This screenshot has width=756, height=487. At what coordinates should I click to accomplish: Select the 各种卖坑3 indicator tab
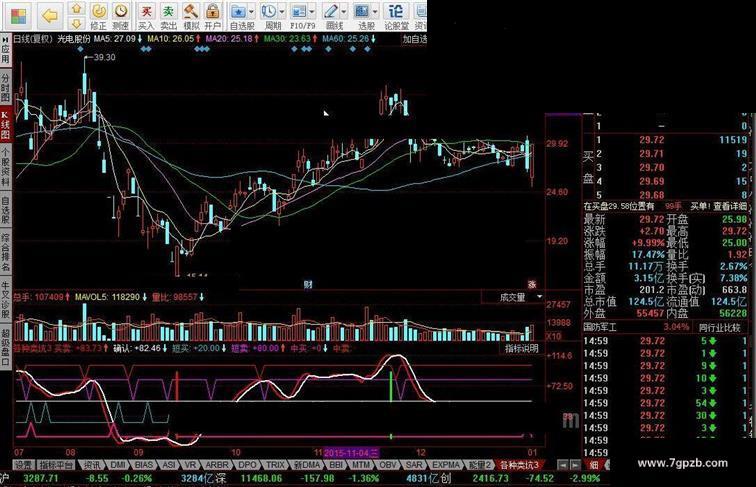[519, 465]
